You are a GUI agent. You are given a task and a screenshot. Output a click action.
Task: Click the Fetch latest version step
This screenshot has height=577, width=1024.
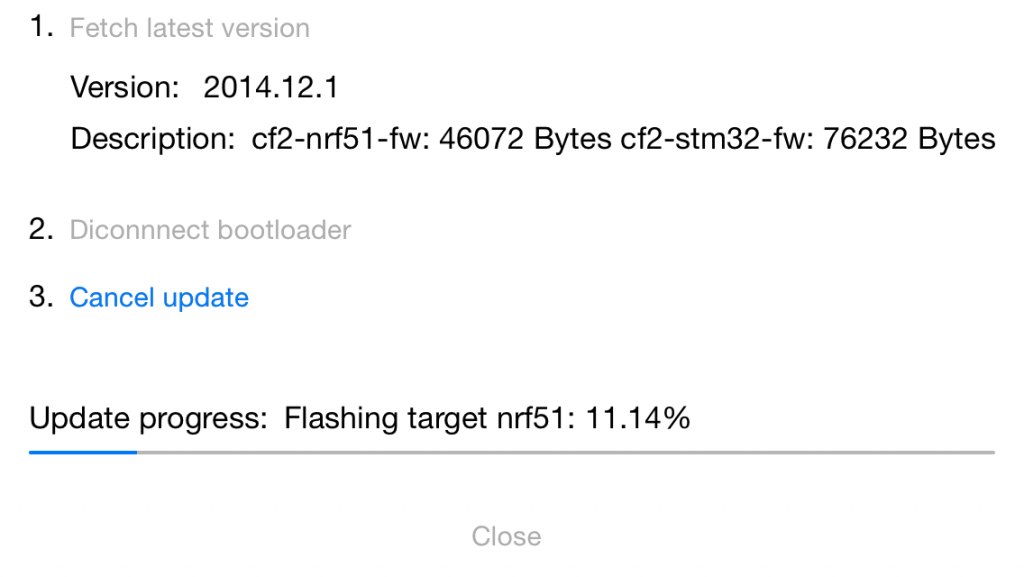point(188,28)
